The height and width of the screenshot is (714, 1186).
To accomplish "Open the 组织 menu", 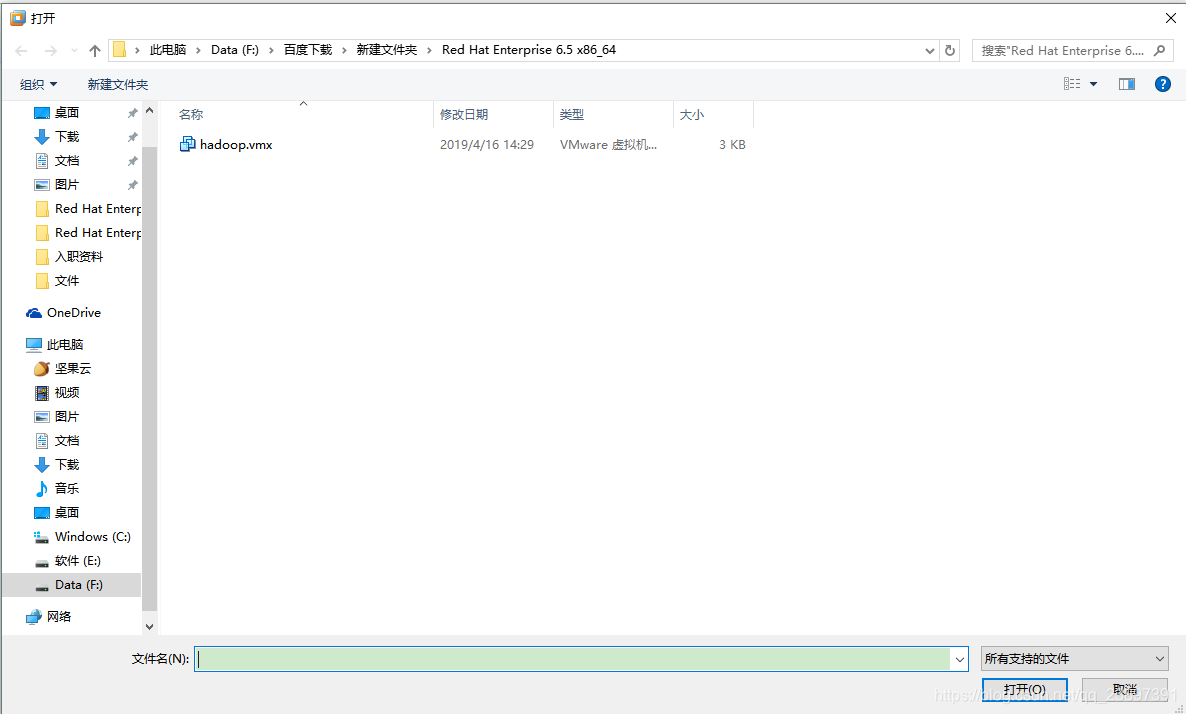I will (38, 84).
